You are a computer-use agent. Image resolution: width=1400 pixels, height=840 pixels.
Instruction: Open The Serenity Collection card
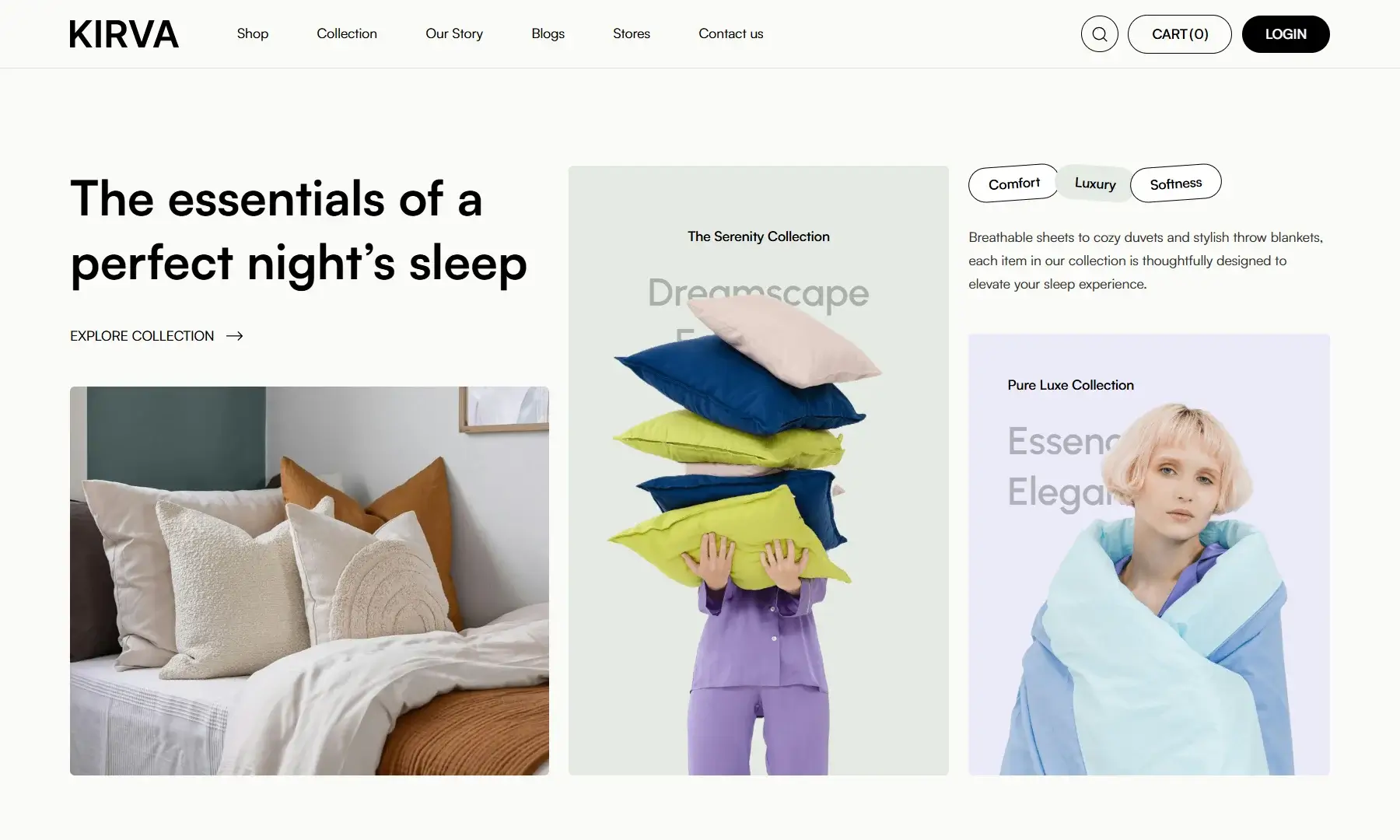pyautogui.click(x=758, y=471)
